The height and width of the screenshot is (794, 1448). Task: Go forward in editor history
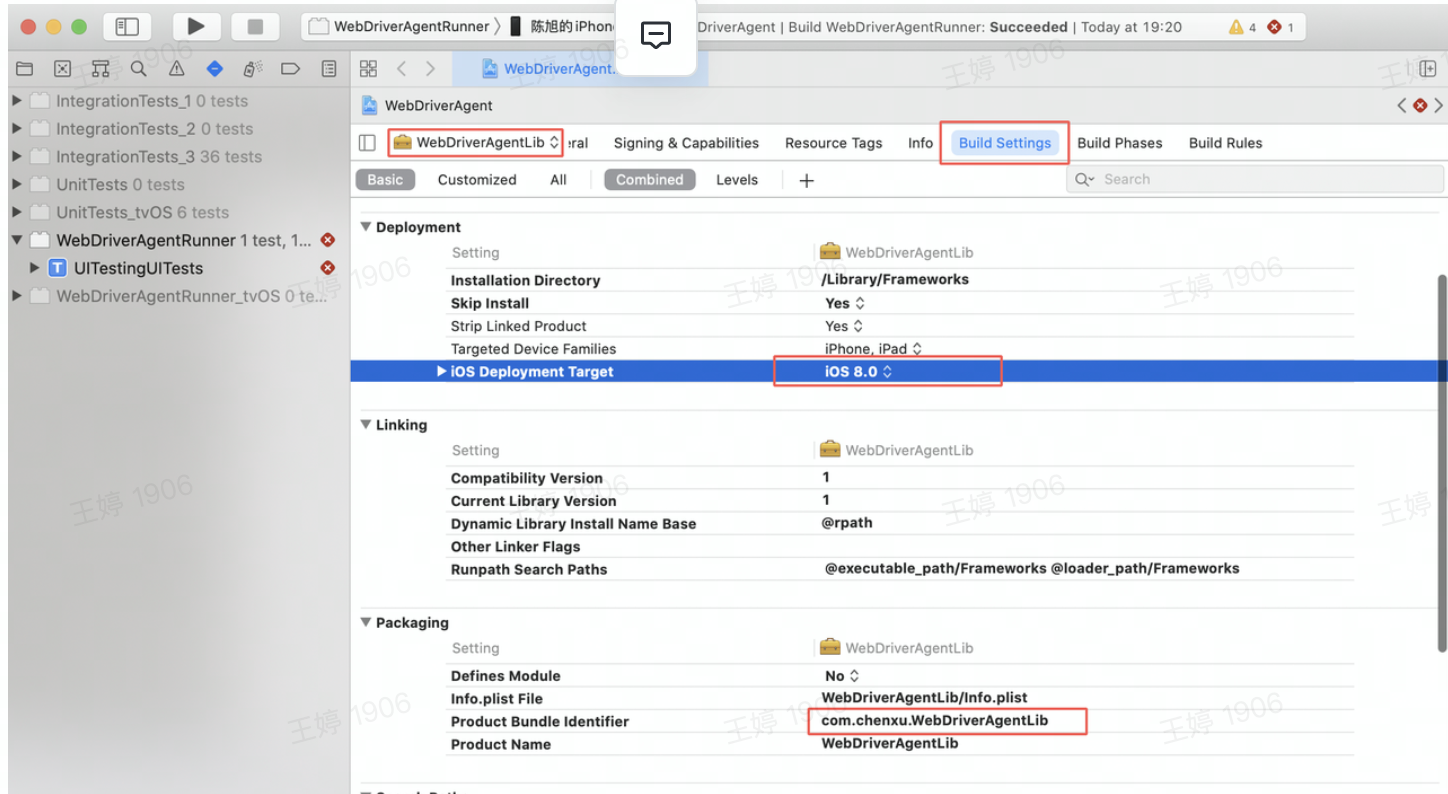[430, 68]
